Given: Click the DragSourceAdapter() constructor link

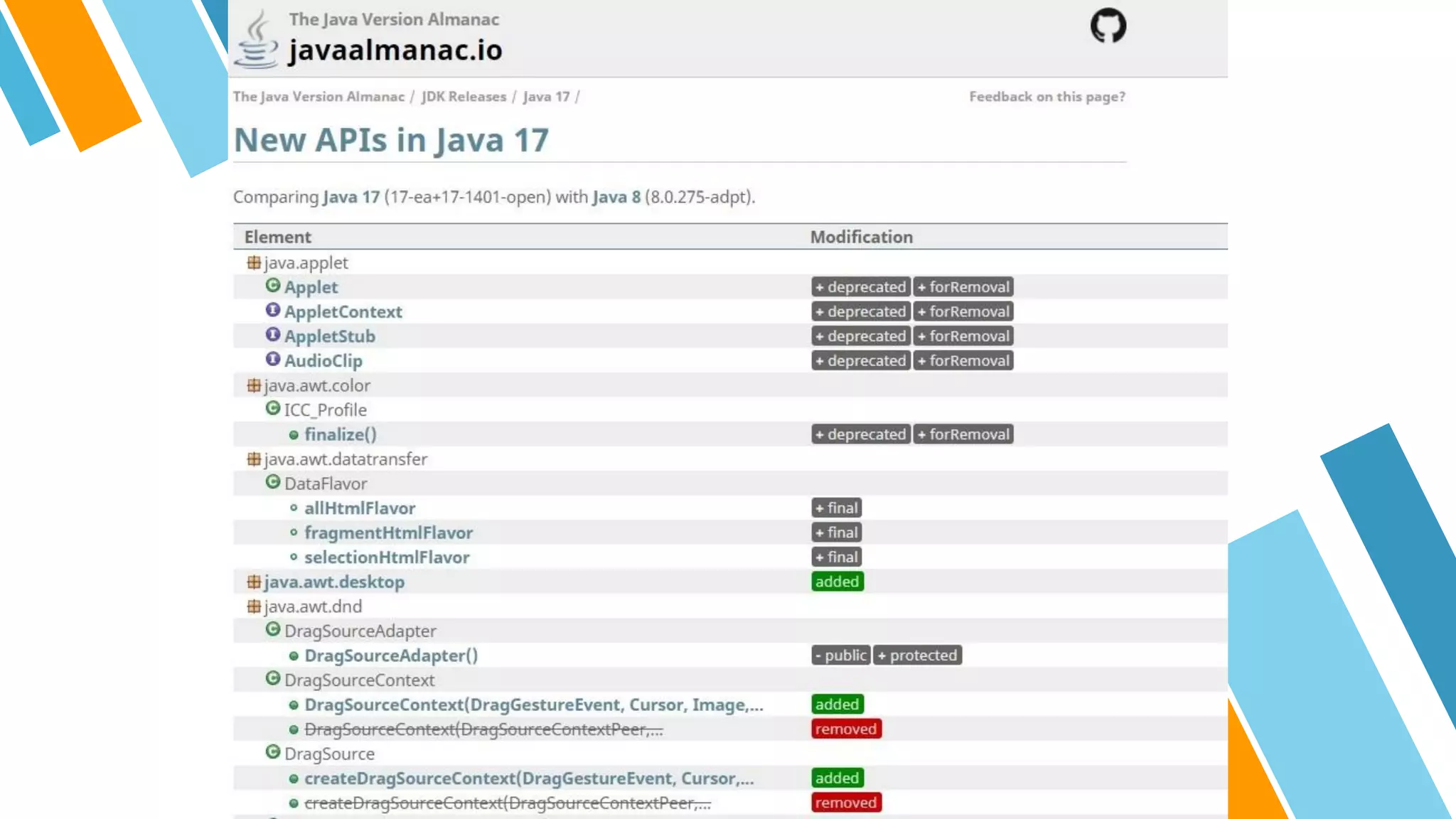Looking at the screenshot, I should (391, 655).
